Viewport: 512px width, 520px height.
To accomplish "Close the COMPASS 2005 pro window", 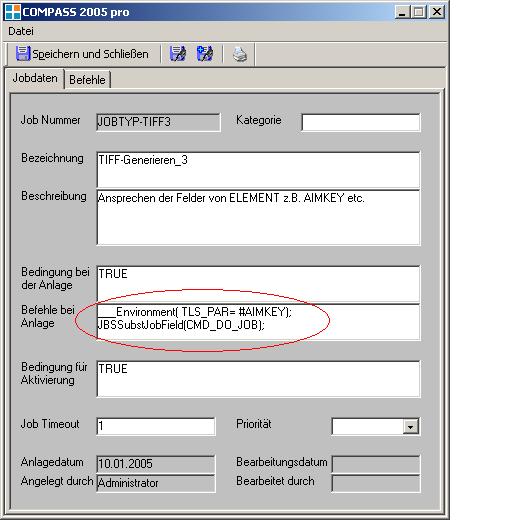I will (x=437, y=12).
